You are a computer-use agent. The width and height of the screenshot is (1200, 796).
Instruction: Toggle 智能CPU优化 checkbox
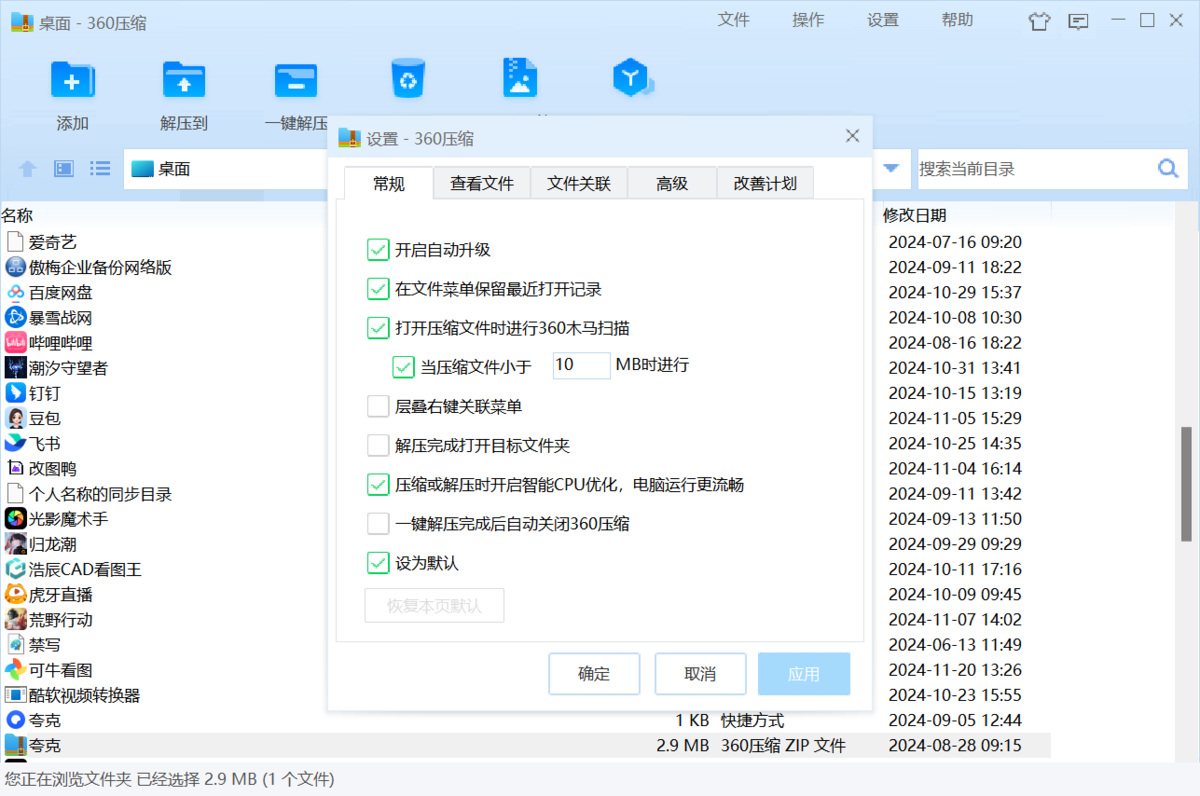point(378,485)
